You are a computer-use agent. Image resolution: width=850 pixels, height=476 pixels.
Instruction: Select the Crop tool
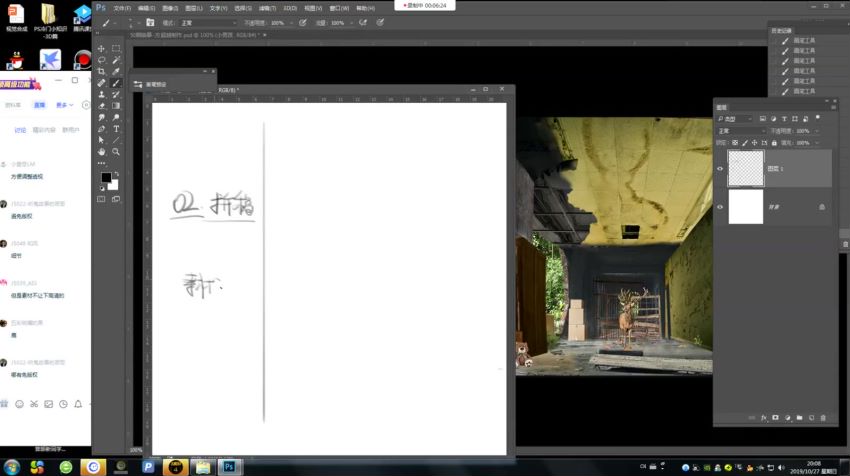(101, 71)
